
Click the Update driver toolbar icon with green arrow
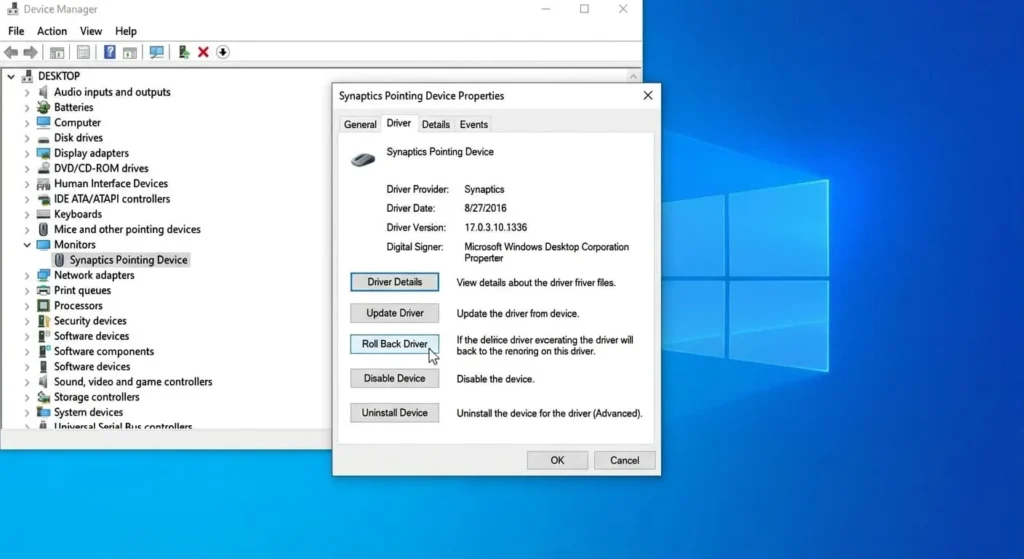click(x=184, y=52)
